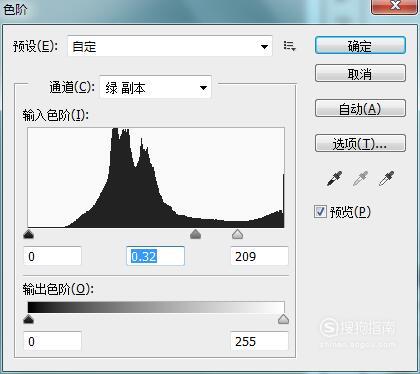Click the output white level slider
Image resolution: width=420 pixels, height=374 pixels.
click(283, 319)
